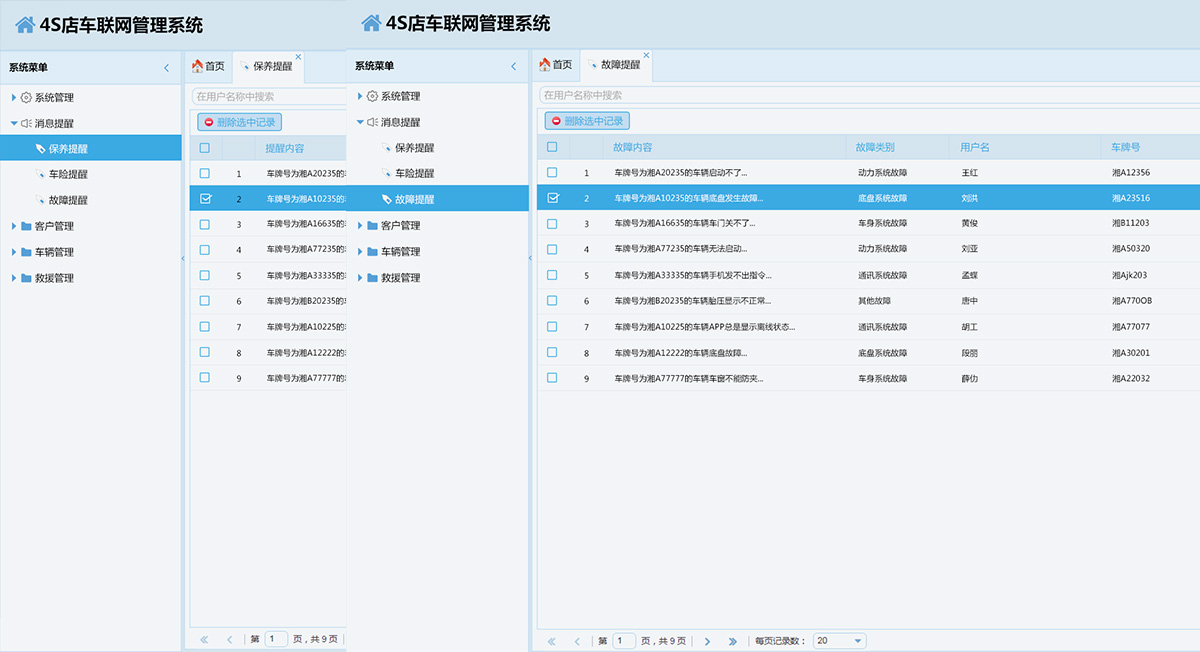Click first-page icon below the 故障内容 table
This screenshot has width=1200, height=652.
point(551,641)
